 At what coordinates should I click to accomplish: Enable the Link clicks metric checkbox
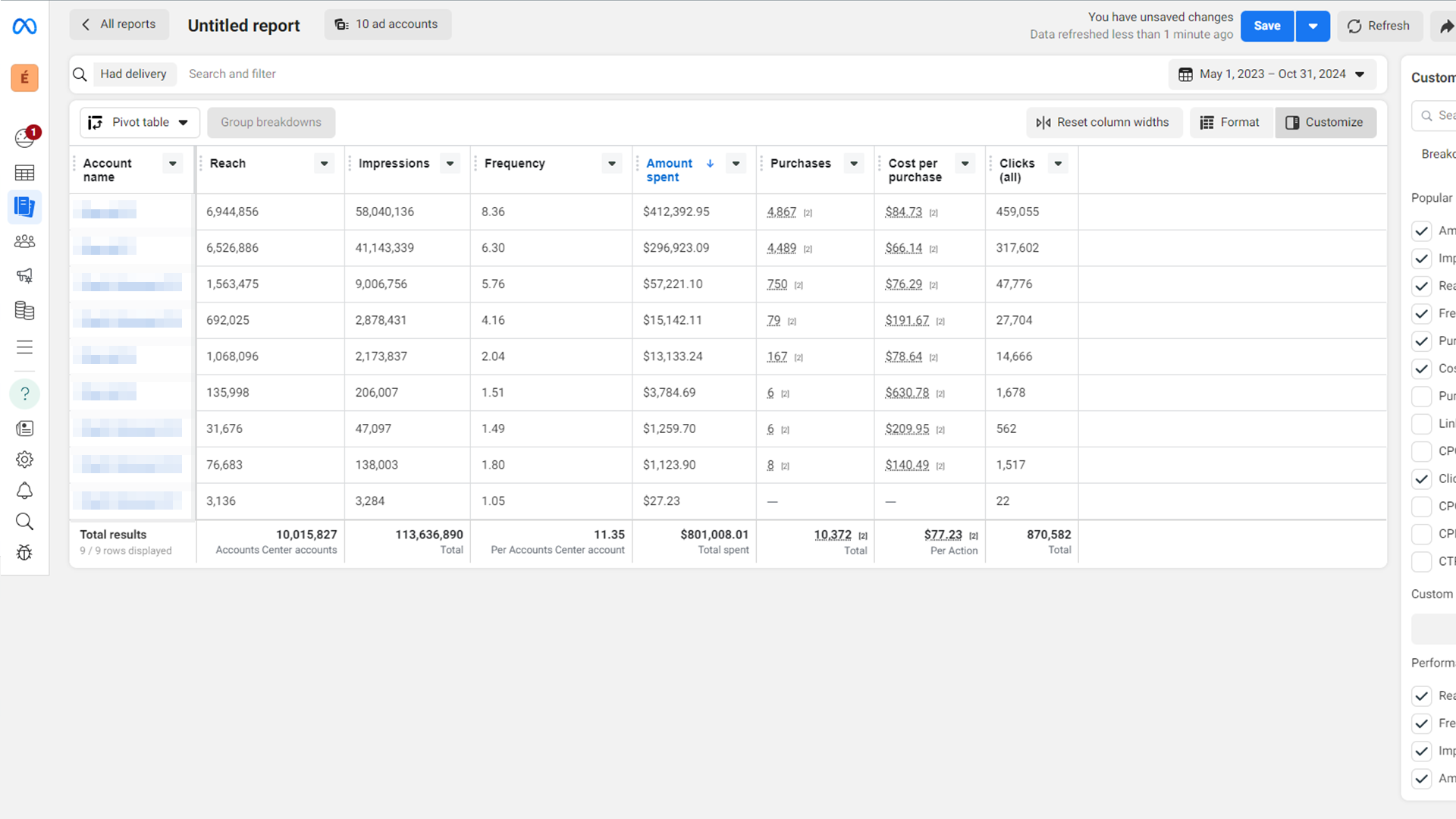(x=1421, y=424)
